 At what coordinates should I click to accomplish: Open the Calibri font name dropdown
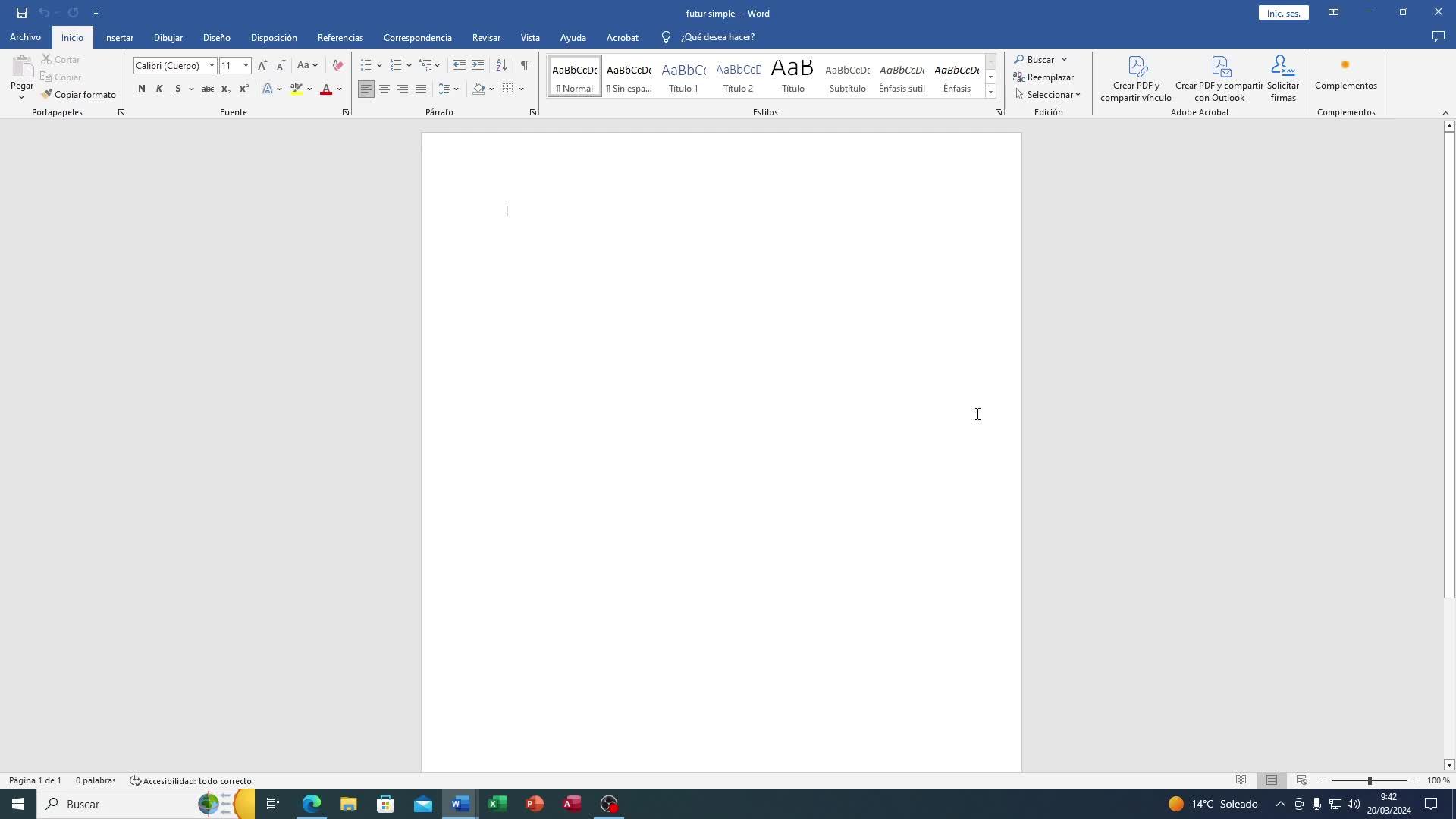(212, 66)
